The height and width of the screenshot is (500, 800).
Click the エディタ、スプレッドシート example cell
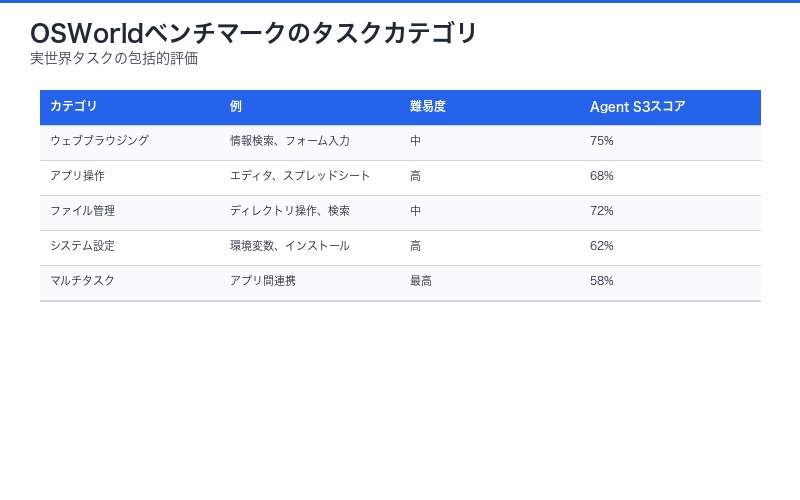point(300,176)
